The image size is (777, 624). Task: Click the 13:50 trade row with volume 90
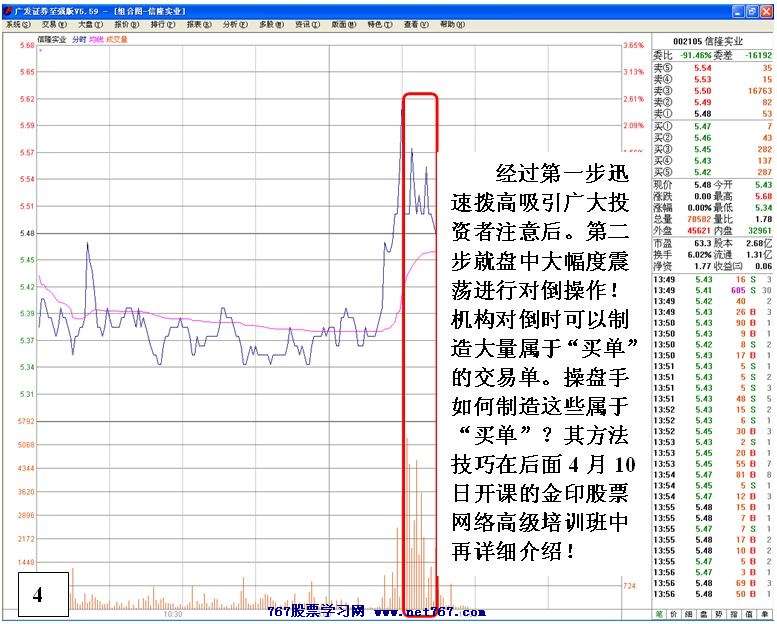coord(712,323)
